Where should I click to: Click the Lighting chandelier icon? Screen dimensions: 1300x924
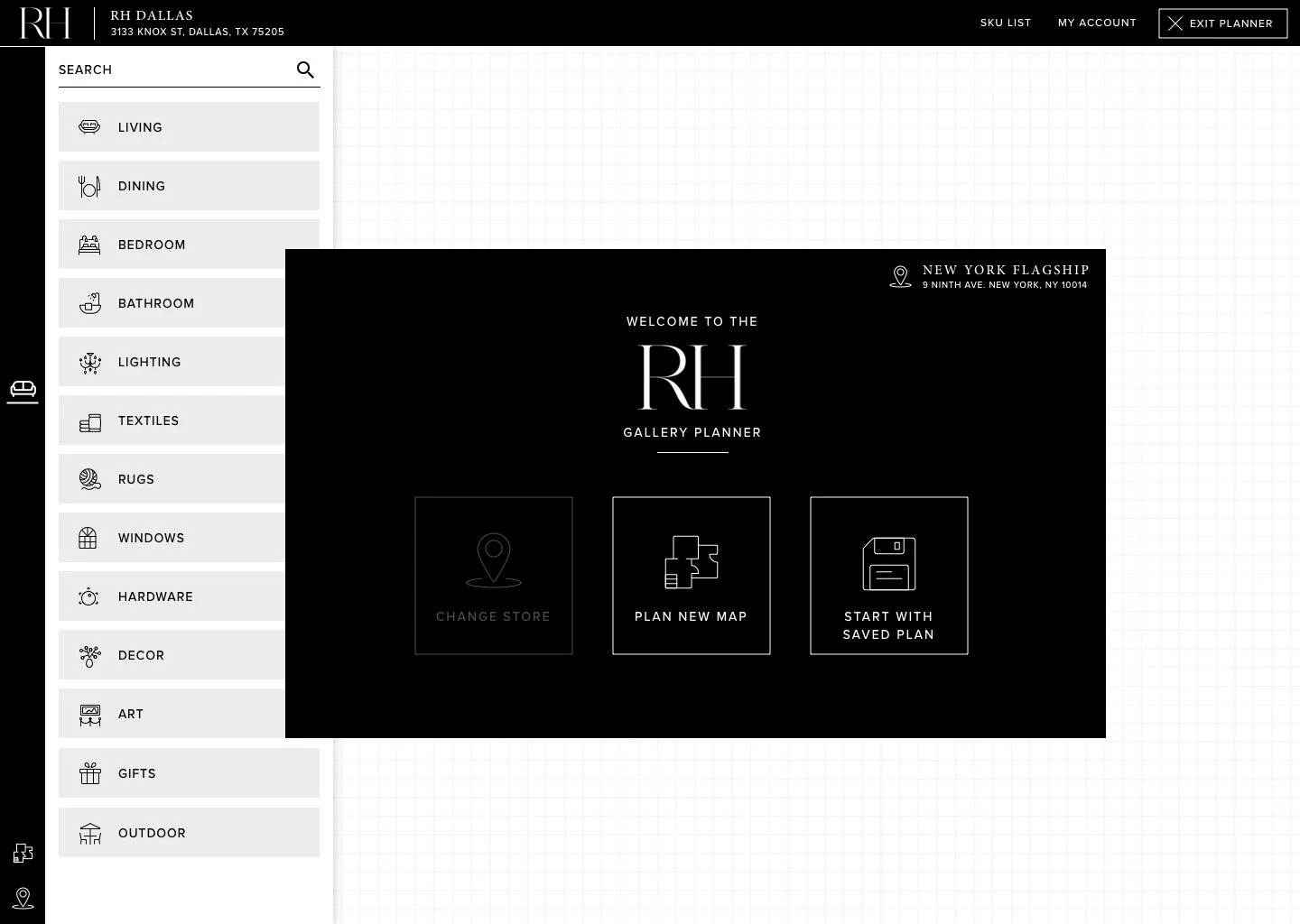(x=89, y=362)
